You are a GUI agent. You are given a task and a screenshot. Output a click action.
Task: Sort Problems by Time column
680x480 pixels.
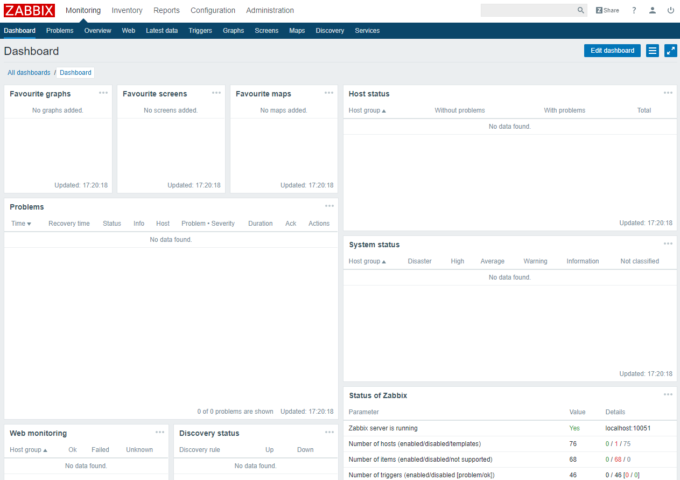(x=21, y=224)
